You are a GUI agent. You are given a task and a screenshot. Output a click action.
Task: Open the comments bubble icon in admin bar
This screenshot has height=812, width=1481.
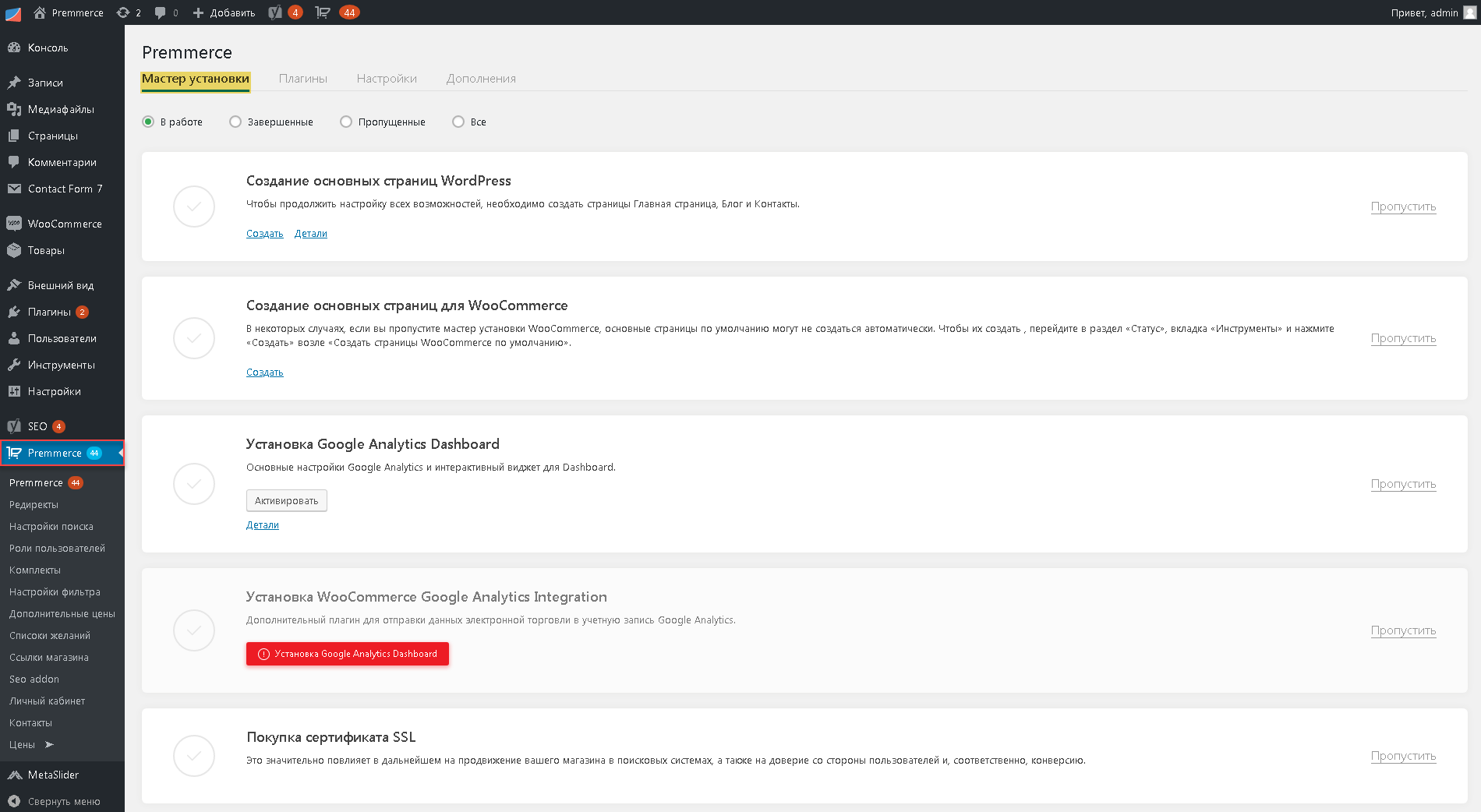(x=161, y=12)
